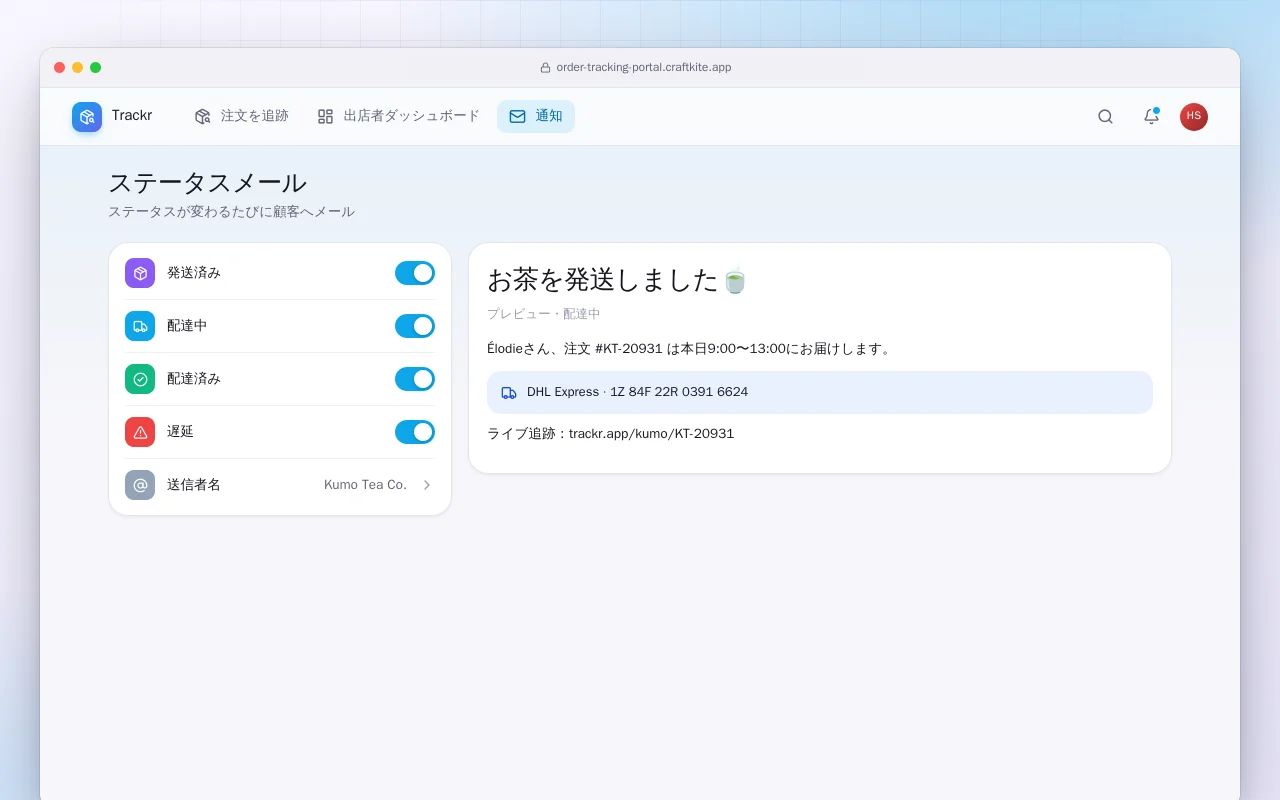Click the green window maximize button
This screenshot has width=1280, height=800.
coord(95,68)
